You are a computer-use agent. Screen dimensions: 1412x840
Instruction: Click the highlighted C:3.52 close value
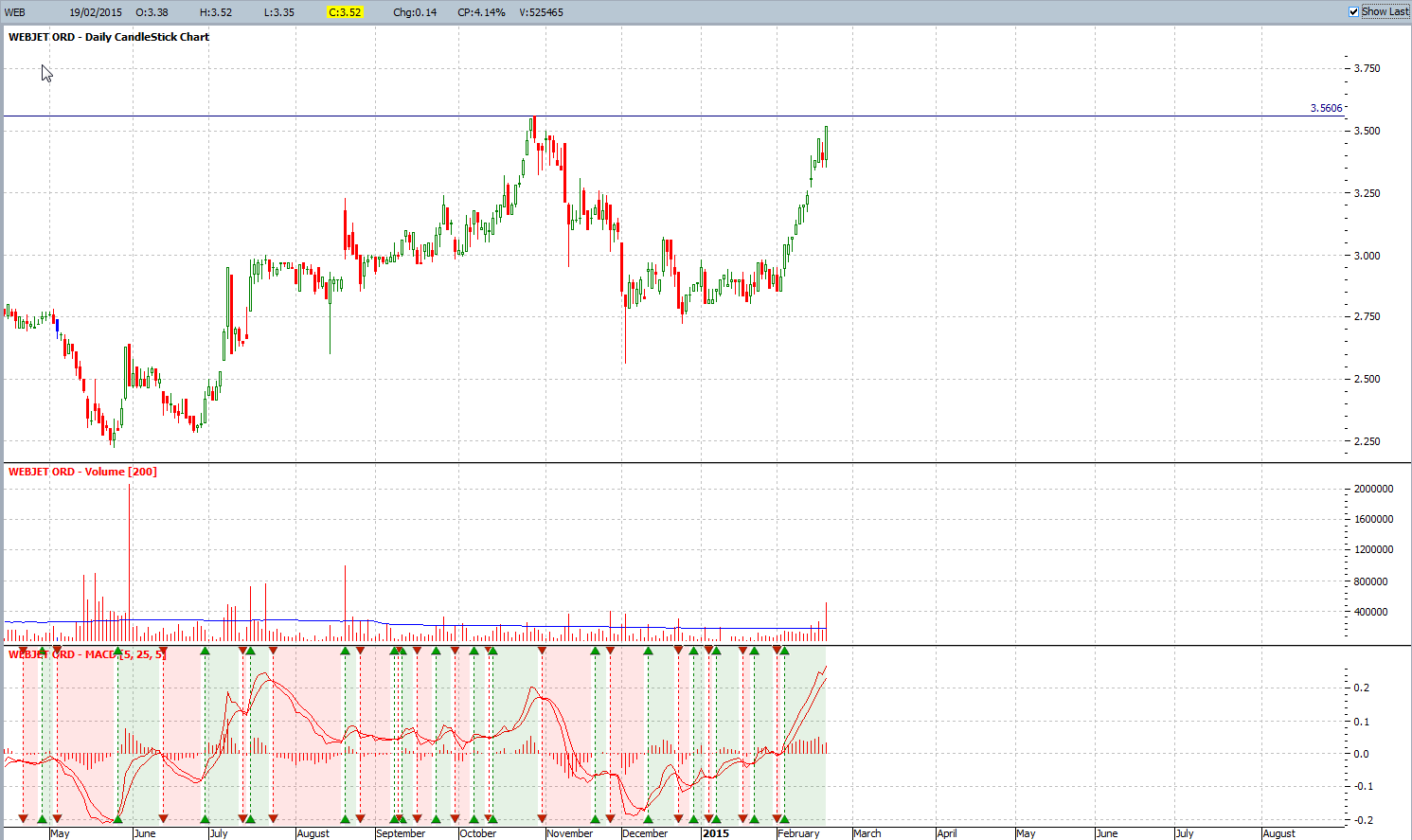345,12
